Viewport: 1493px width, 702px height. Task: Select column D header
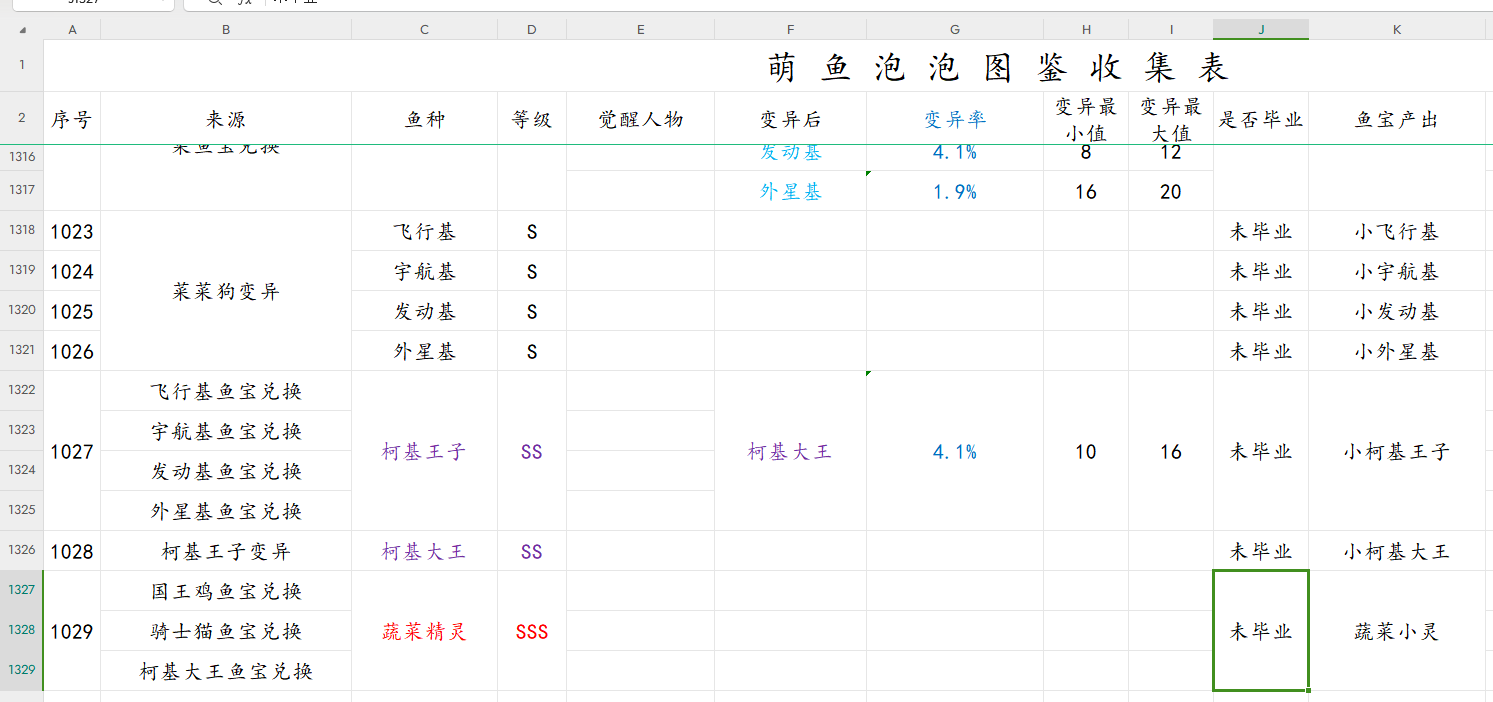pos(532,30)
